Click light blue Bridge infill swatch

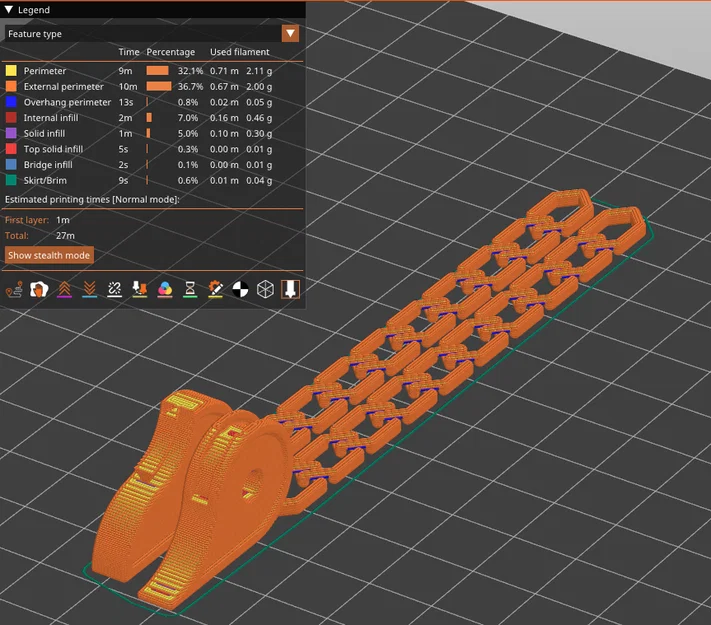pyautogui.click(x=11, y=165)
